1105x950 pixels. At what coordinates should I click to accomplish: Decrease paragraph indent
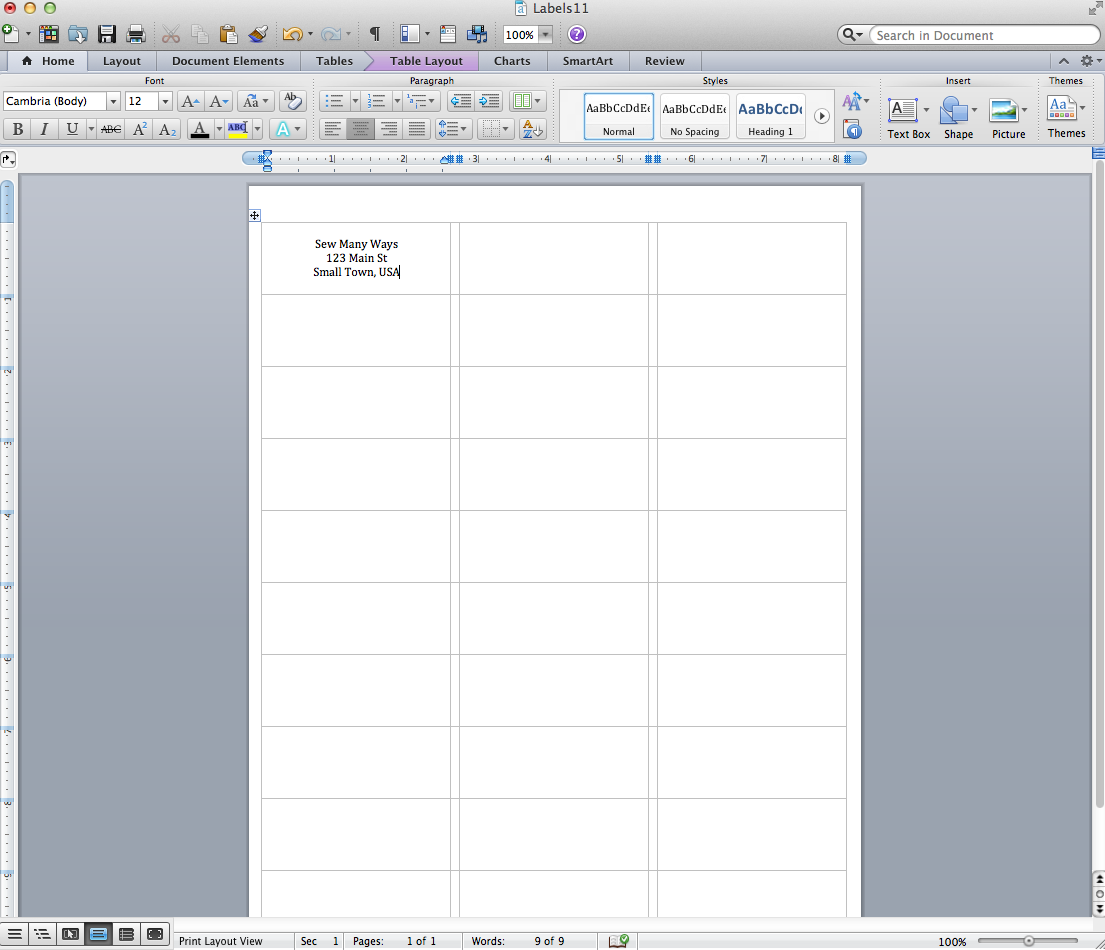pyautogui.click(x=461, y=101)
